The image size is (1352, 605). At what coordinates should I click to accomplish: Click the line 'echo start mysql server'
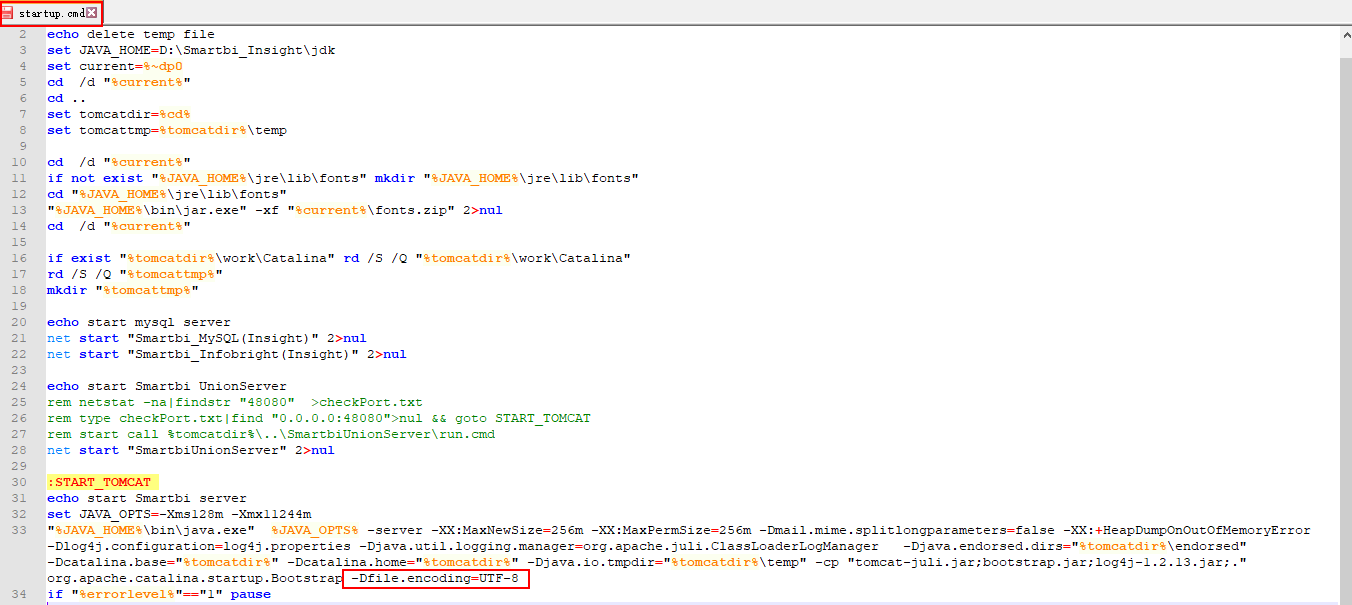tap(139, 322)
